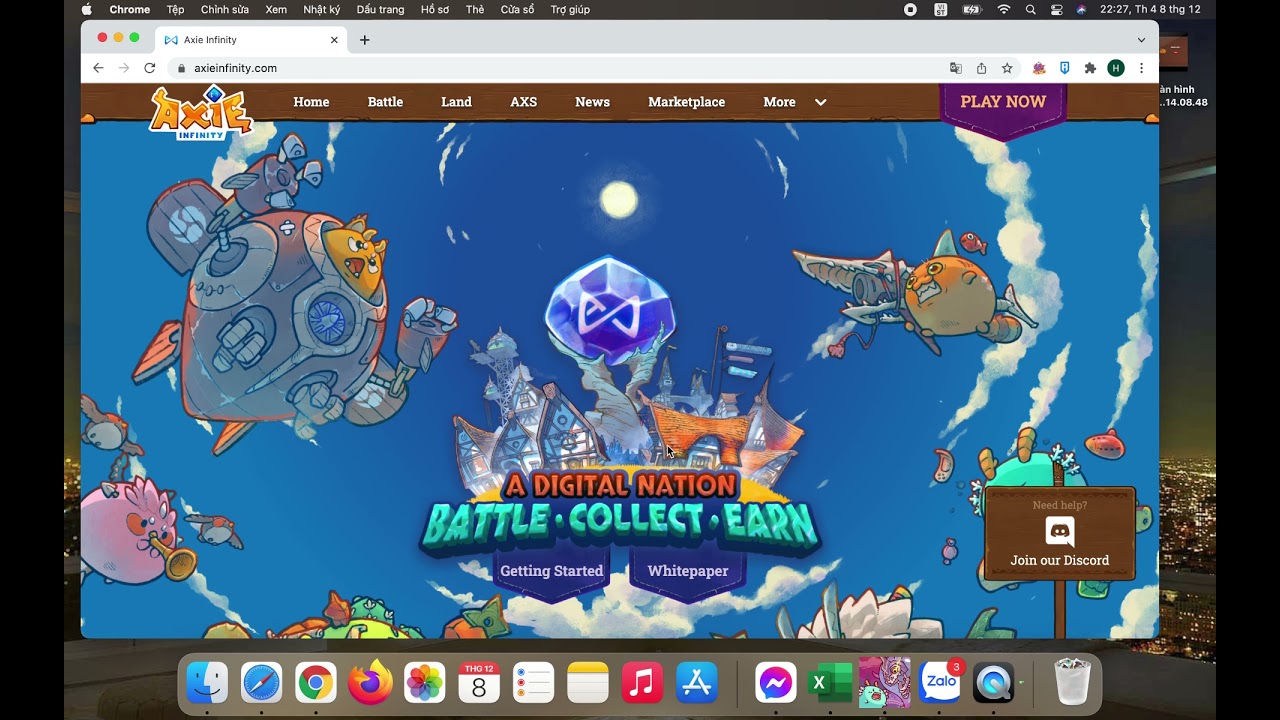Open the Chỉnh sửa menu
1280x720 pixels.
pos(225,9)
